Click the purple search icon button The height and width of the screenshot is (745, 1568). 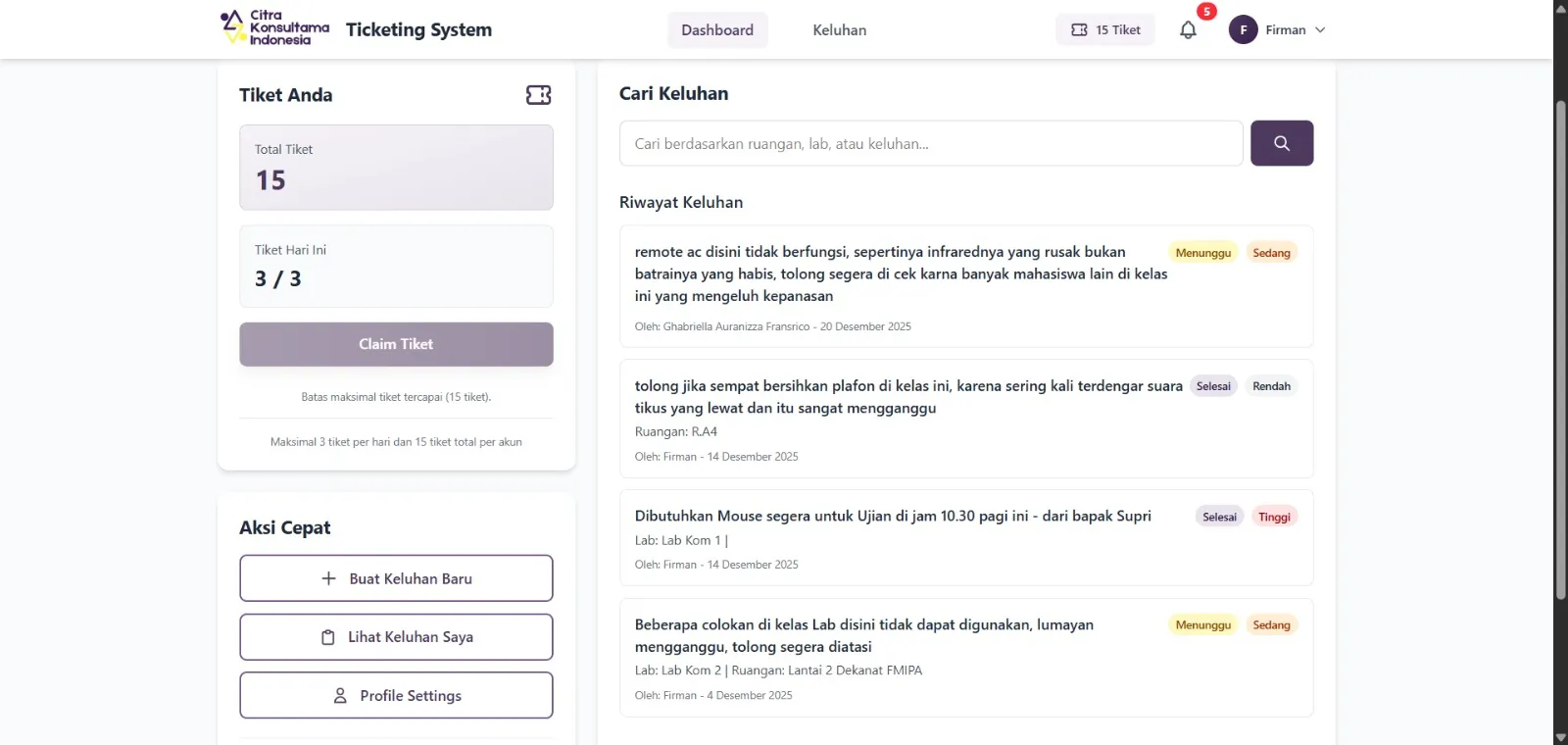pos(1282,143)
